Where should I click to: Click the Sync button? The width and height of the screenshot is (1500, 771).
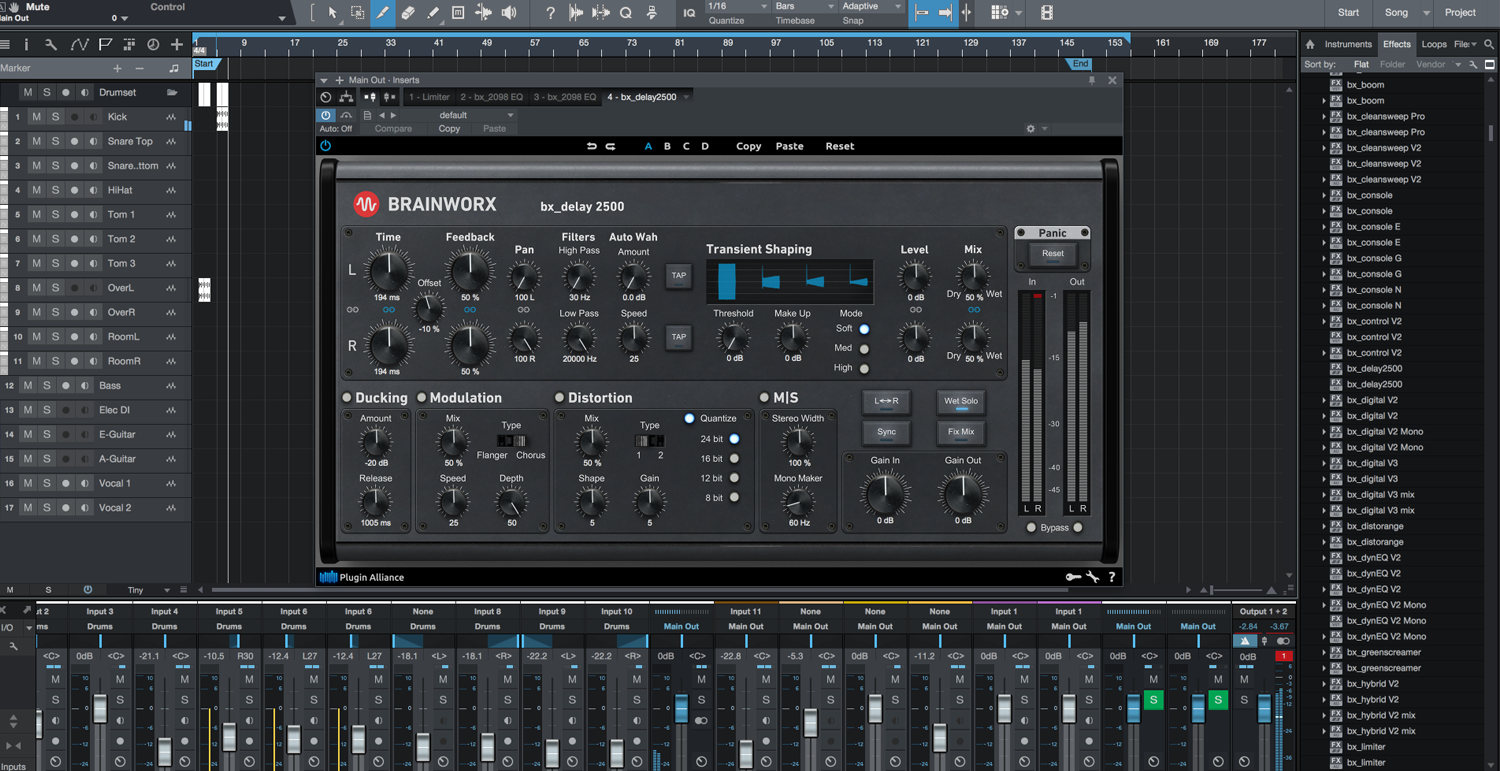[886, 432]
